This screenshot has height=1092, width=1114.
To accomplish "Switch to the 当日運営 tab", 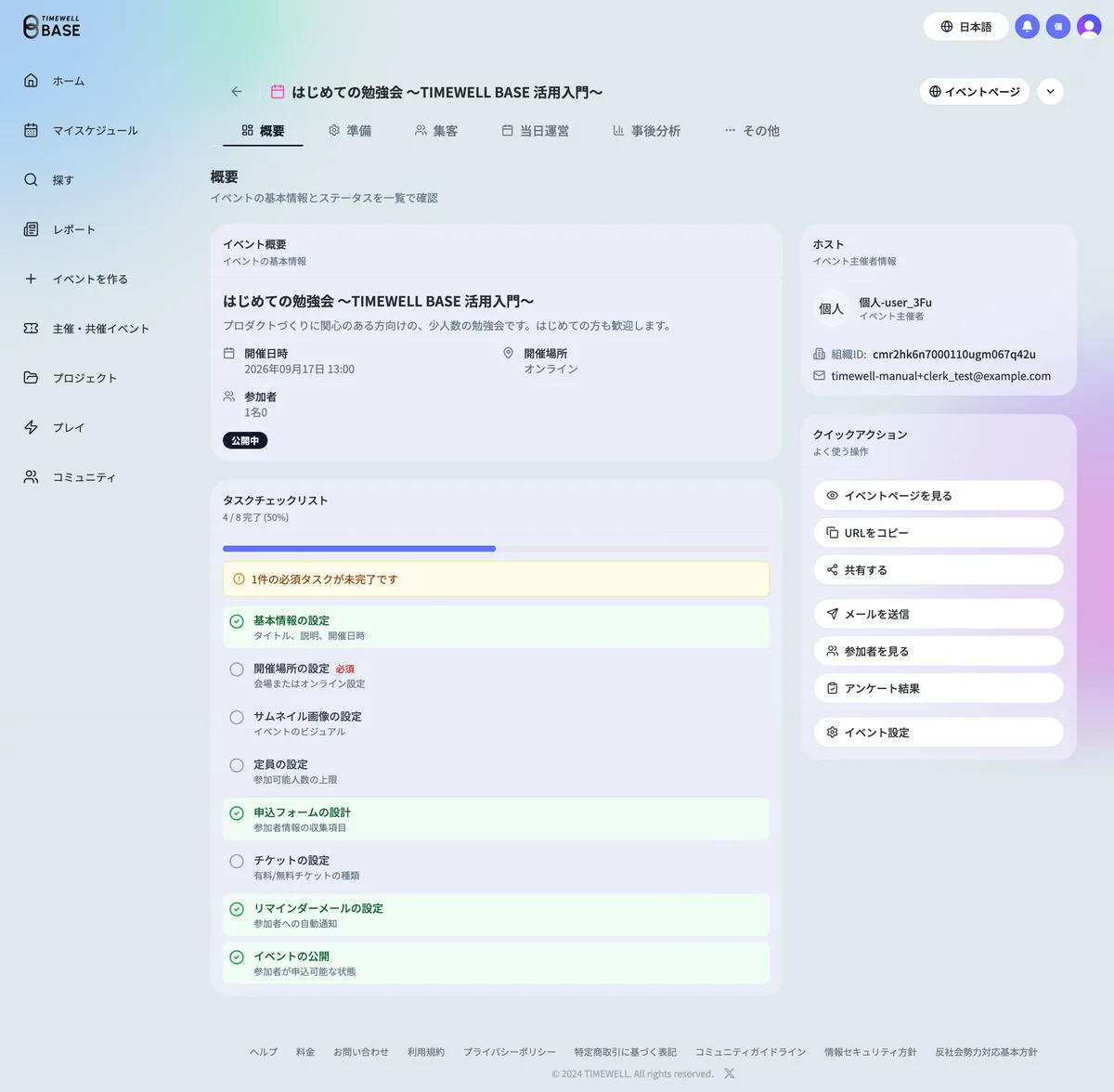I will [535, 131].
